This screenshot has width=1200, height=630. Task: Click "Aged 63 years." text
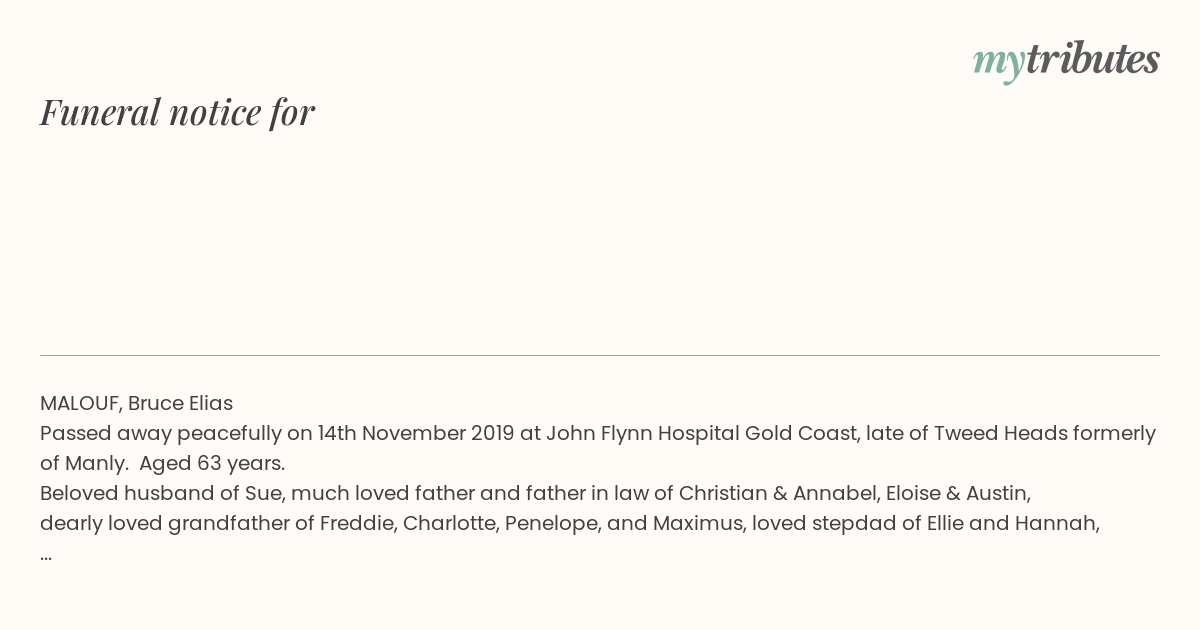[x=212, y=463]
